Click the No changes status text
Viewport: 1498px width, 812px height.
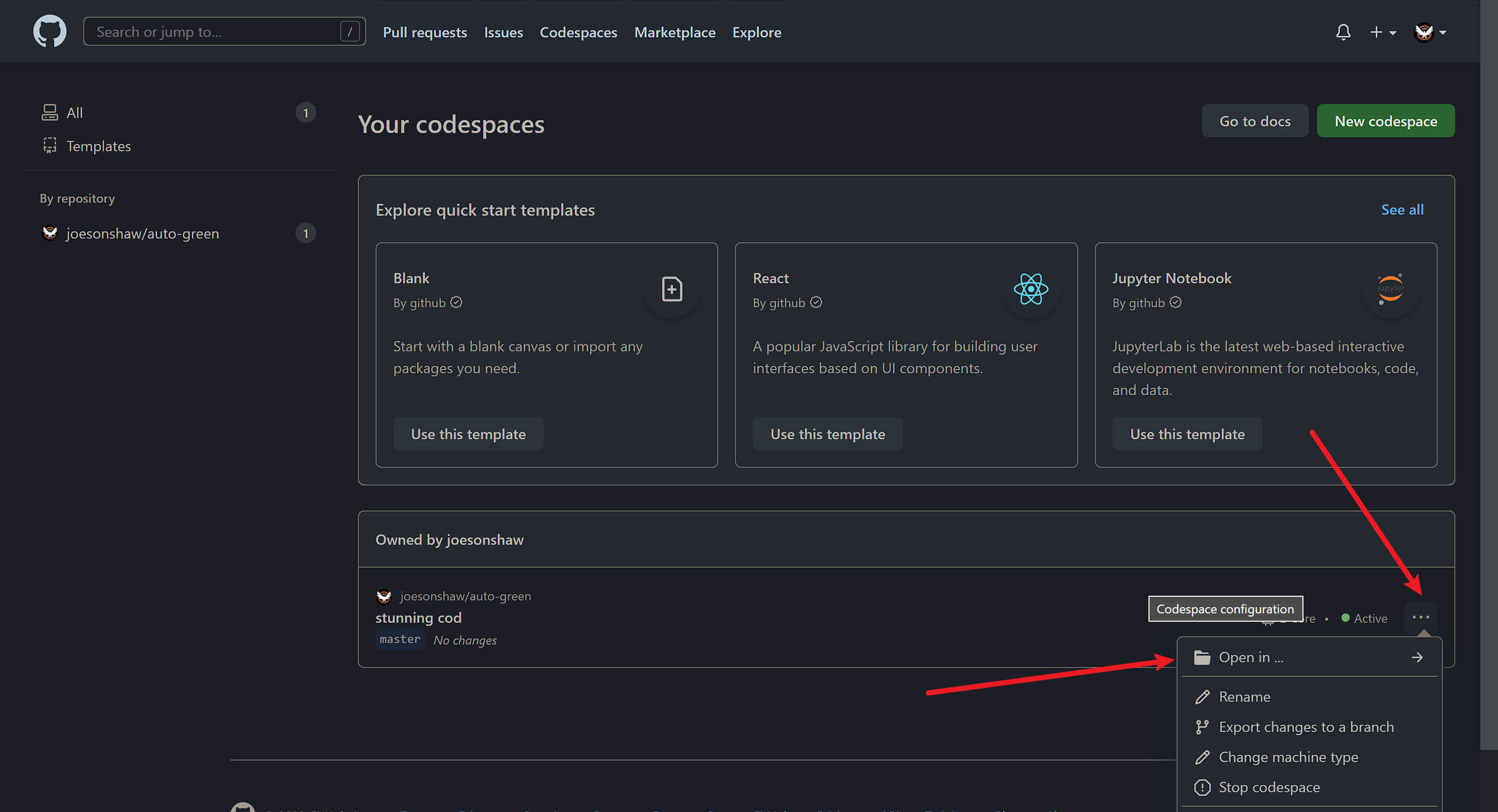pyautogui.click(x=464, y=640)
